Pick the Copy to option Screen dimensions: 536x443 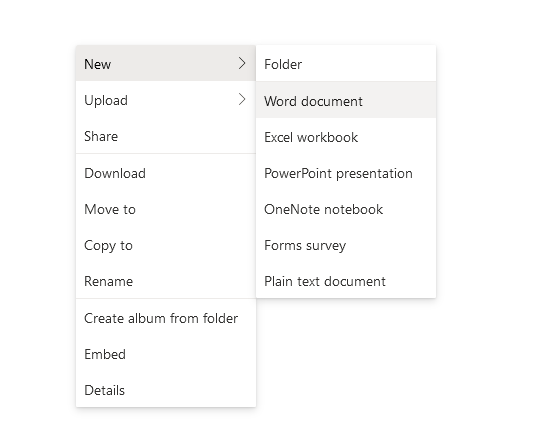166,245
